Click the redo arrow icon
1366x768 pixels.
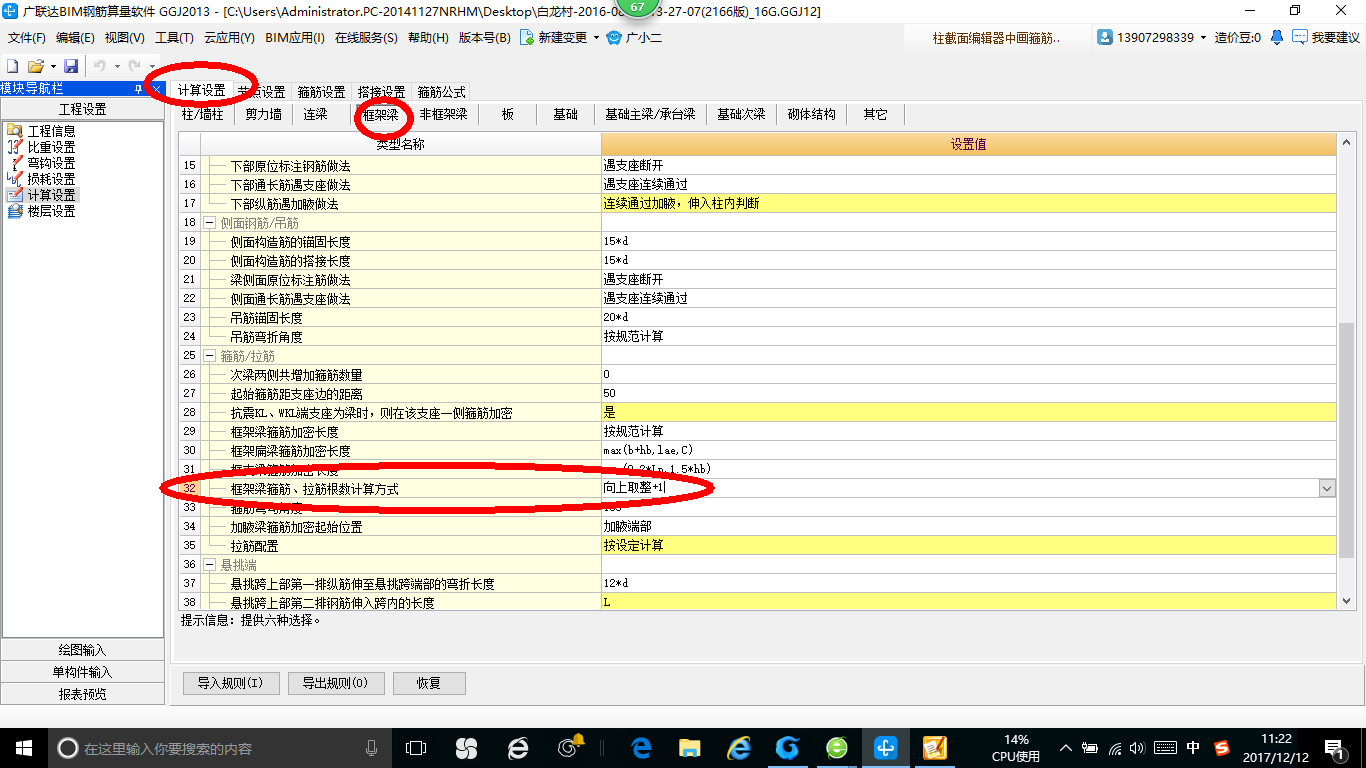(135, 66)
